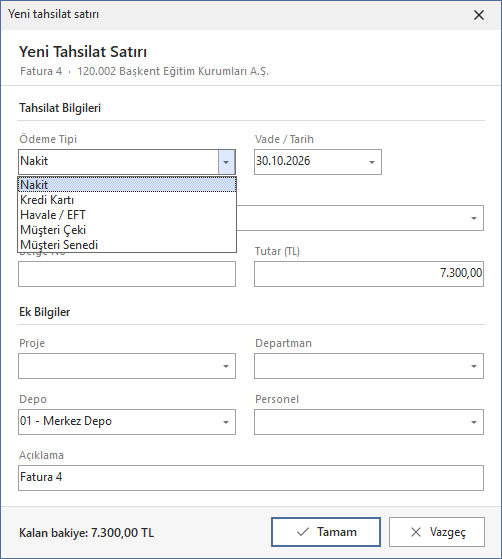
Task: Click the Personel label
Action: pos(277,399)
